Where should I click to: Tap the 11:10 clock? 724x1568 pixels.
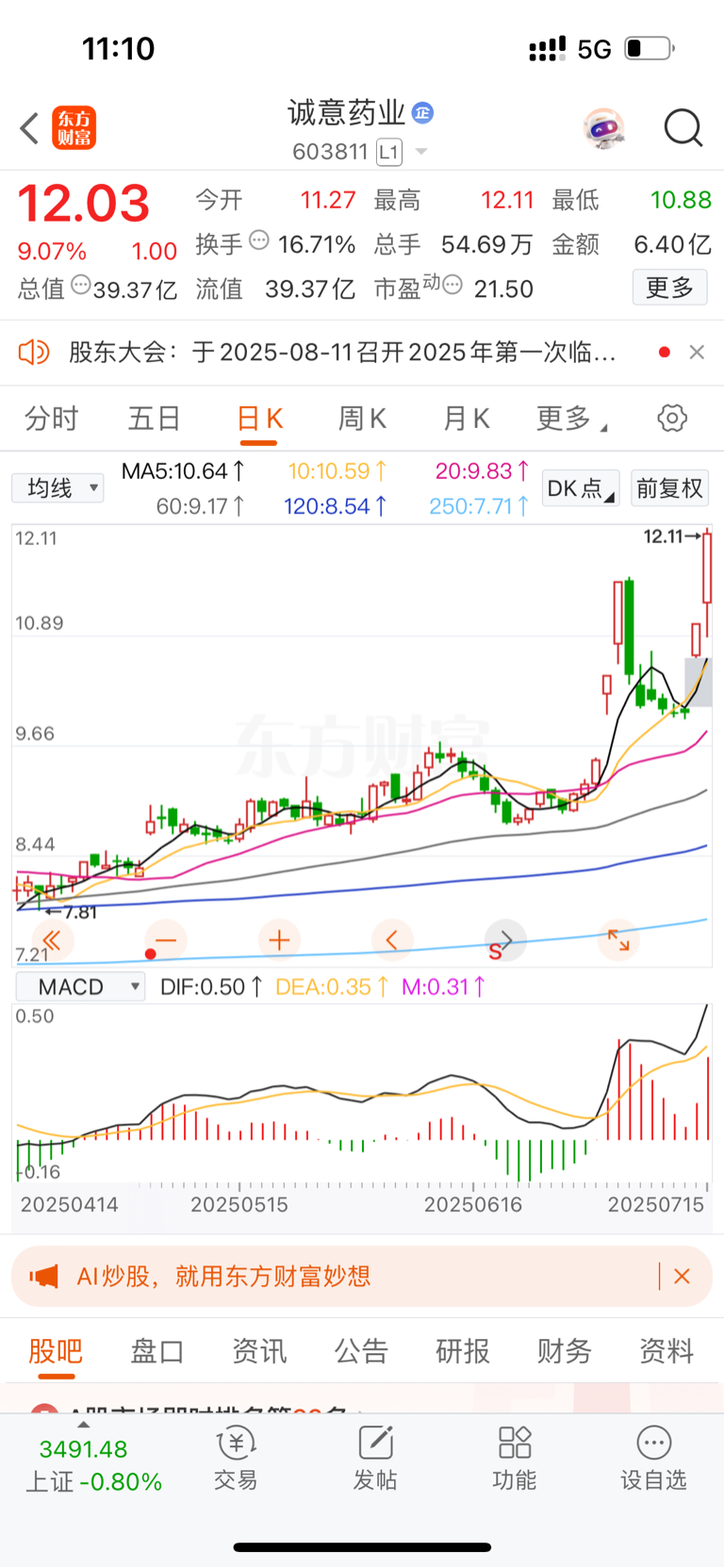click(x=118, y=48)
